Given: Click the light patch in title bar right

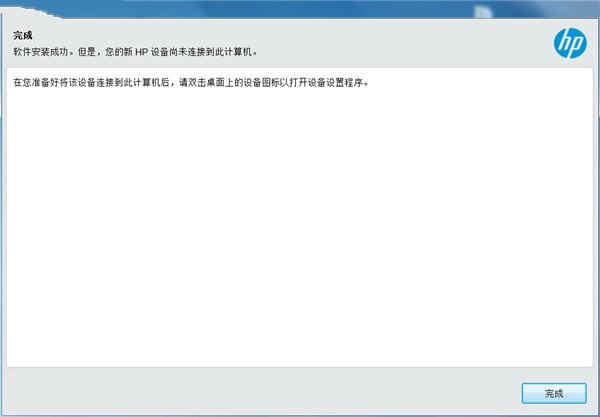Looking at the screenshot, I should [x=483, y=12].
